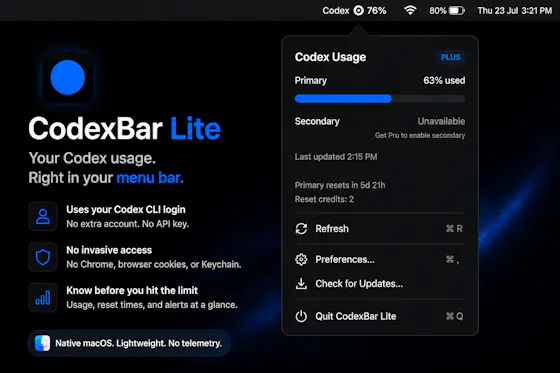Click the "Get Pro to enable secondary" text
This screenshot has width=560, height=373.
coord(420,135)
